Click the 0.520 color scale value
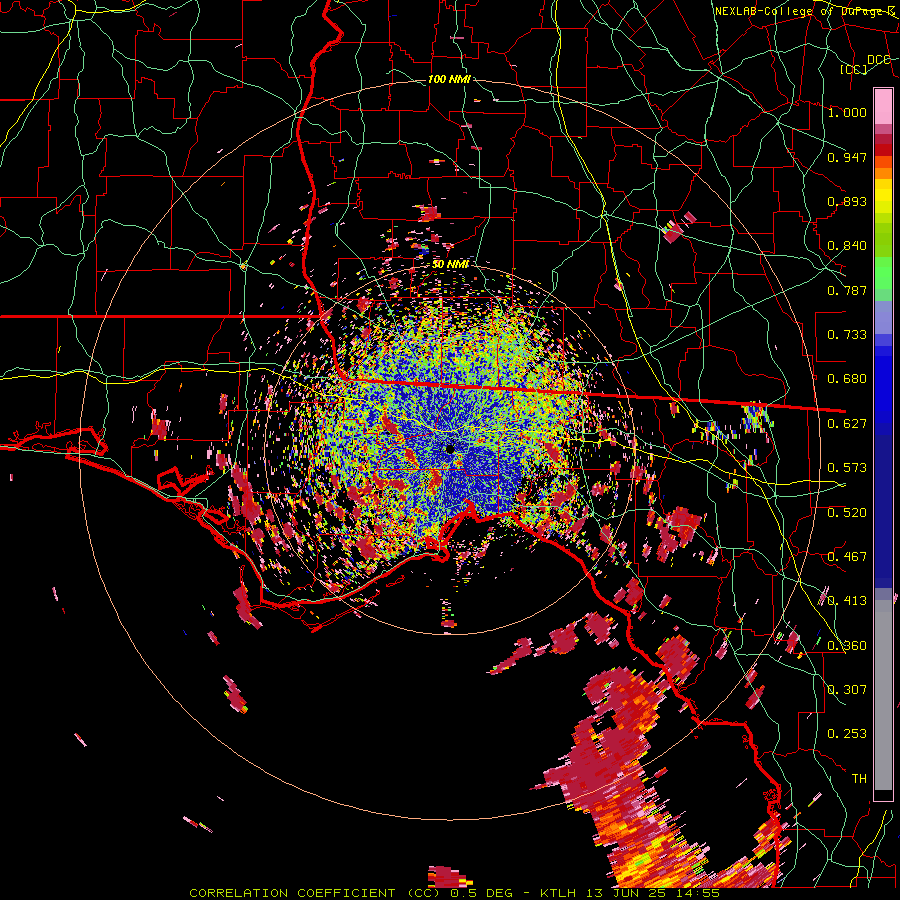The image size is (900, 900). pos(847,513)
